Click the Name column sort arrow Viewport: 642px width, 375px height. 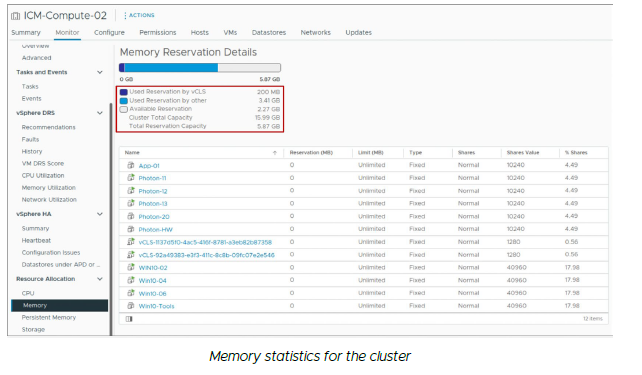275,153
